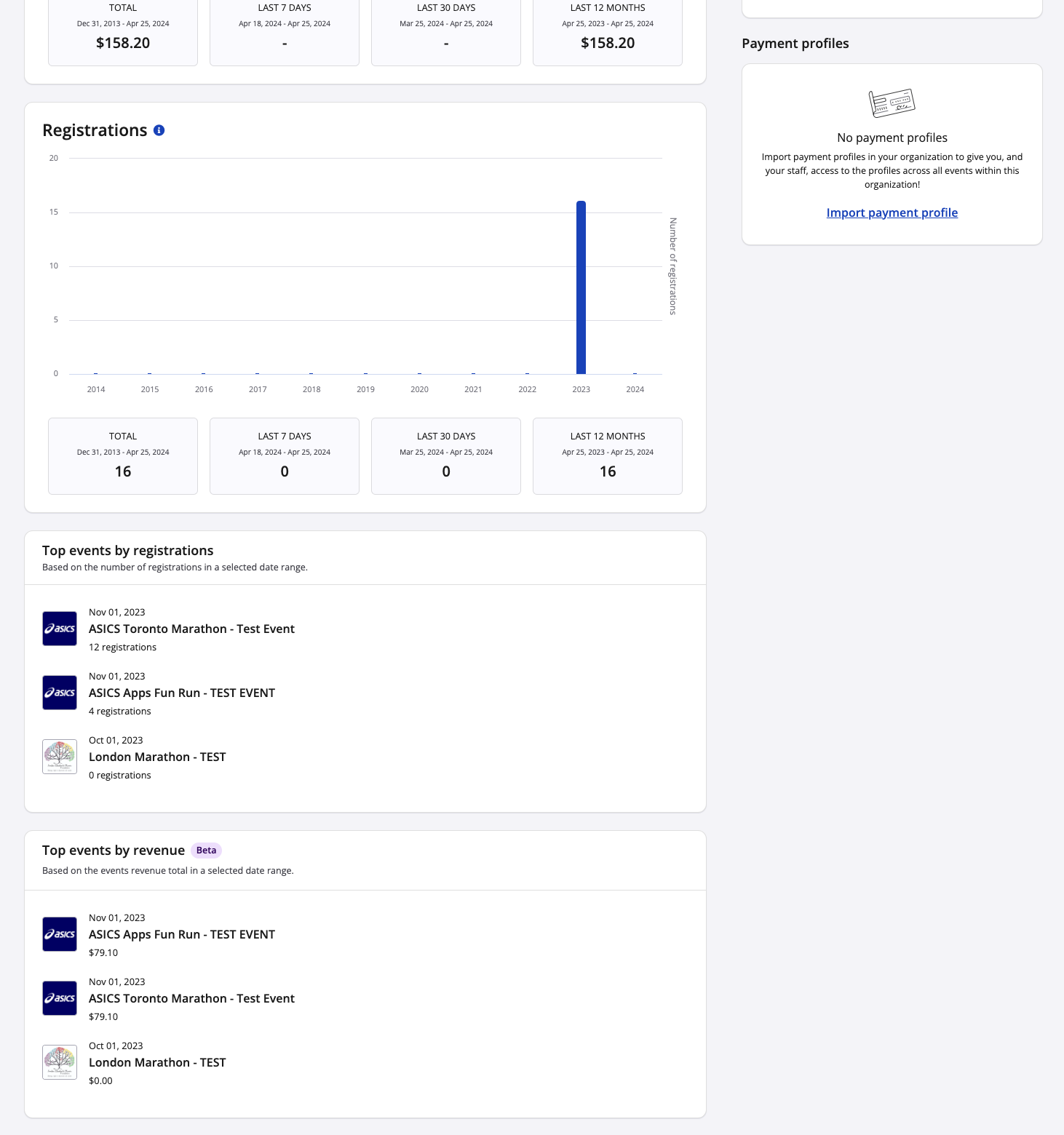Click London Marathon logo in registrations list
This screenshot has width=1064, height=1135.
pyautogui.click(x=60, y=757)
